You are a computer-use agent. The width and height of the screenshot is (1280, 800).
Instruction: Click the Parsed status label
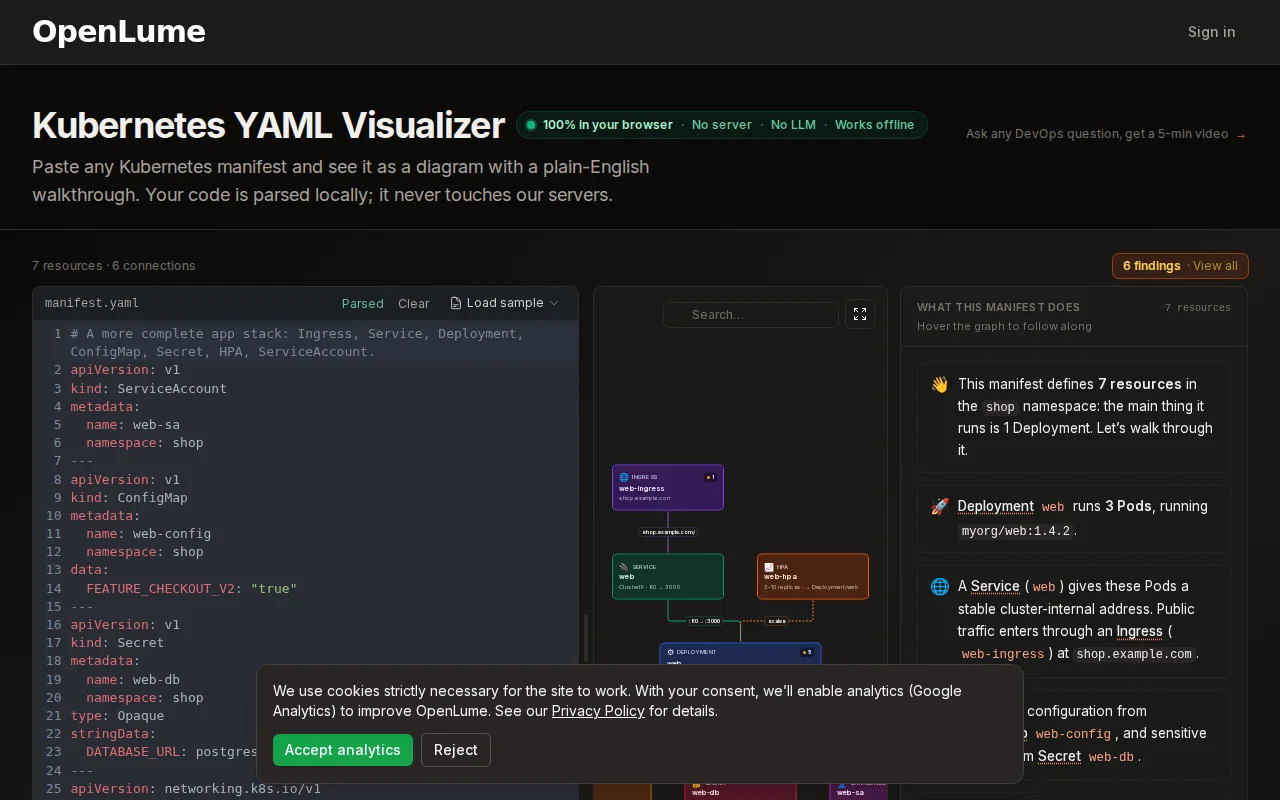[362, 303]
